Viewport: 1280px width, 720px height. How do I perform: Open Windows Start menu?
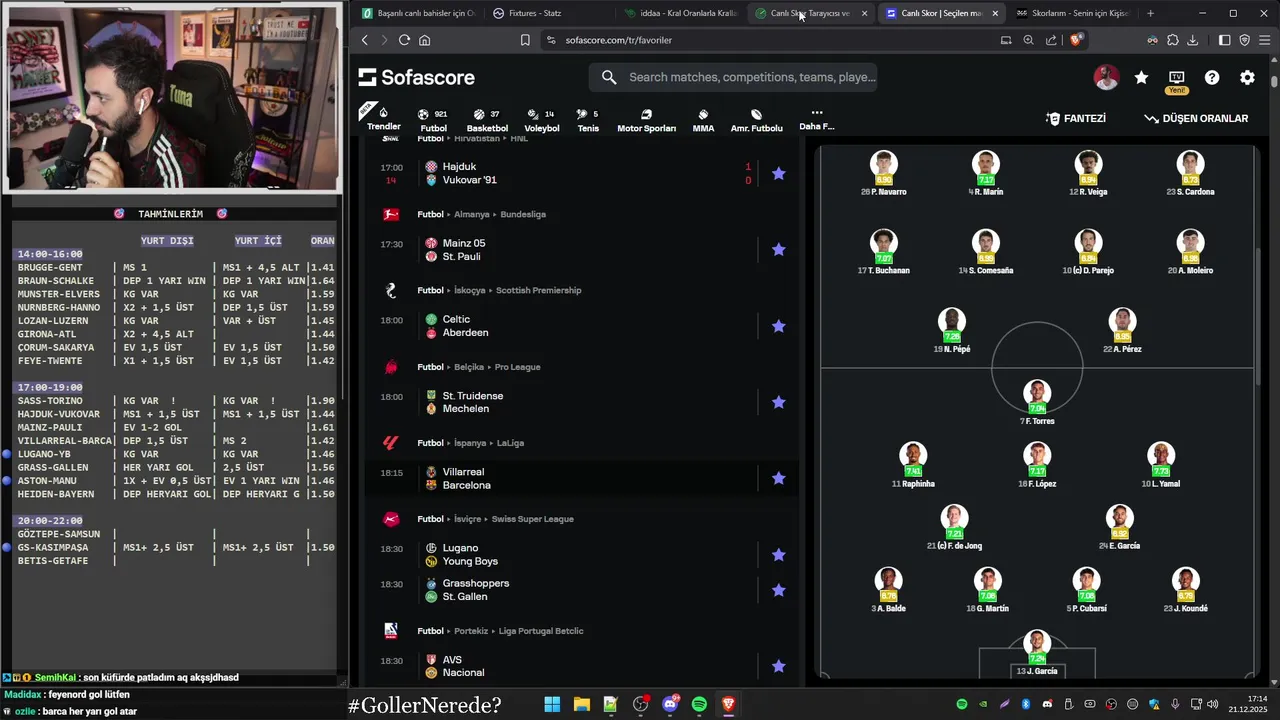coord(552,705)
